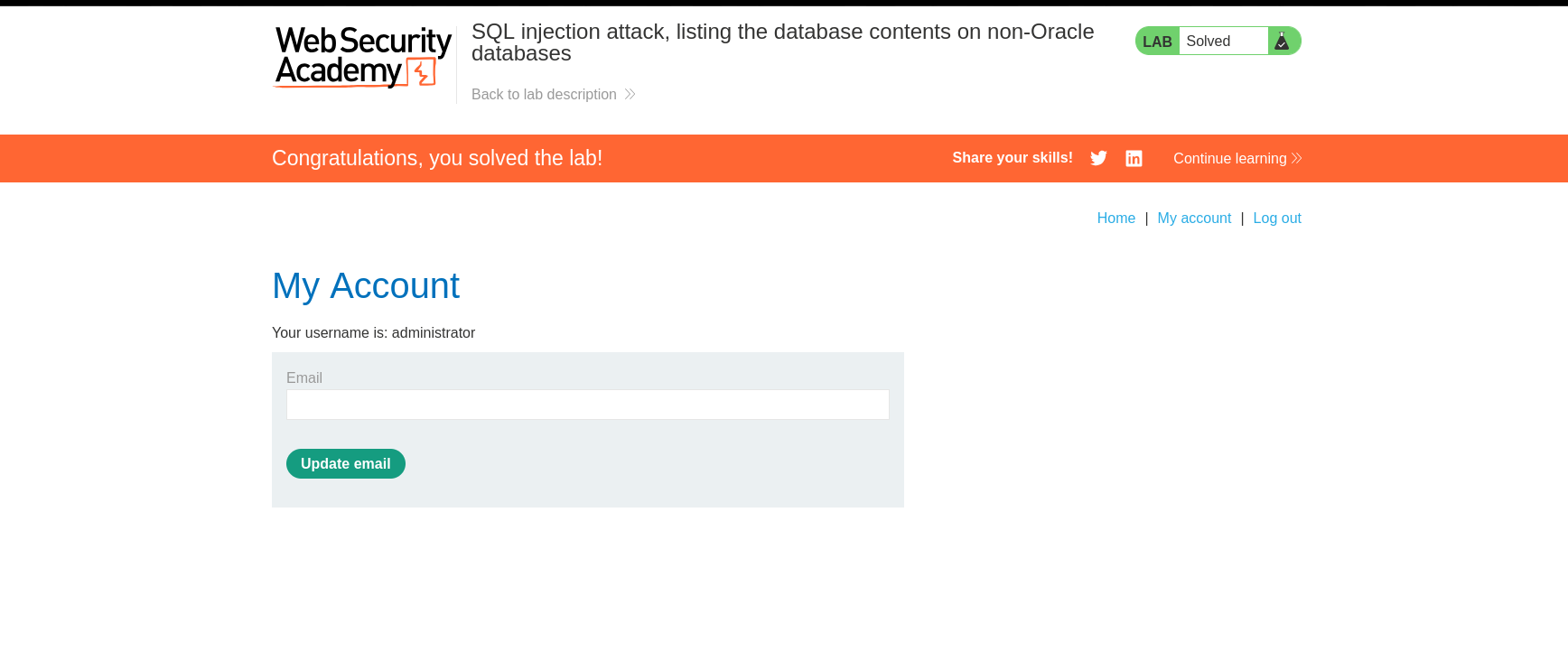Viewport: 1568px width, 652px height.
Task: Click the lab flask icon
Action: tap(1282, 41)
